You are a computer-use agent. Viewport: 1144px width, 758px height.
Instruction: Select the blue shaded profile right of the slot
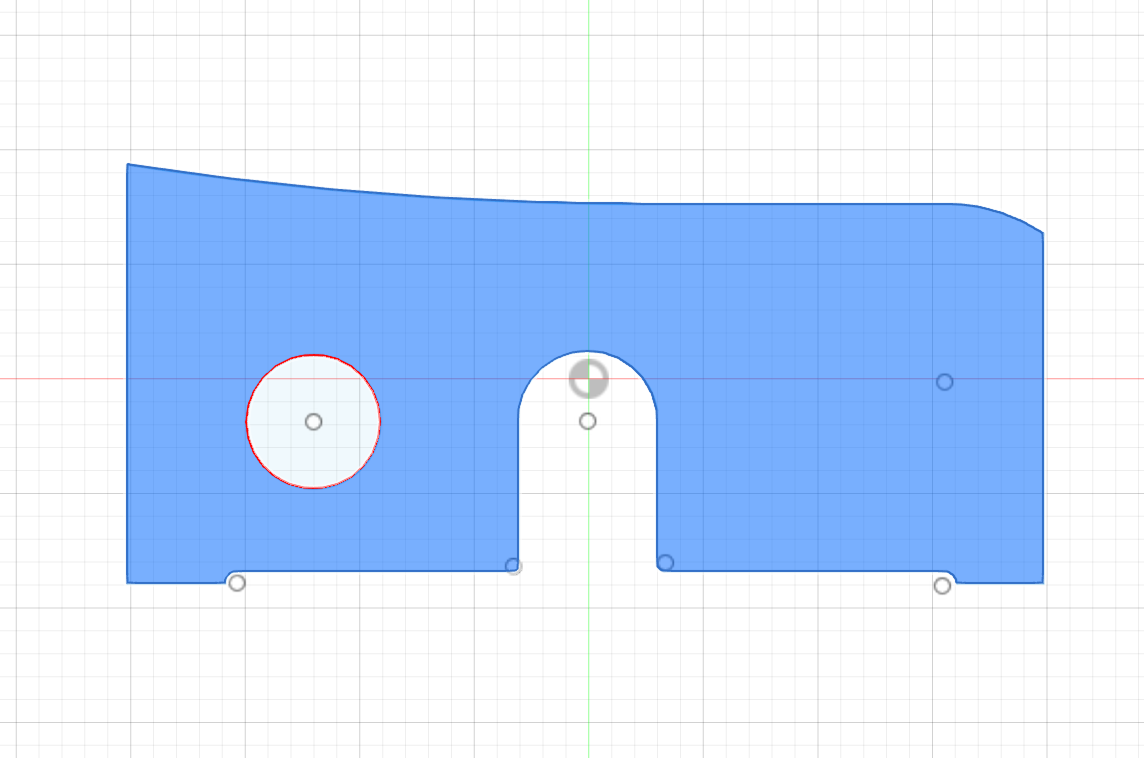point(820,450)
